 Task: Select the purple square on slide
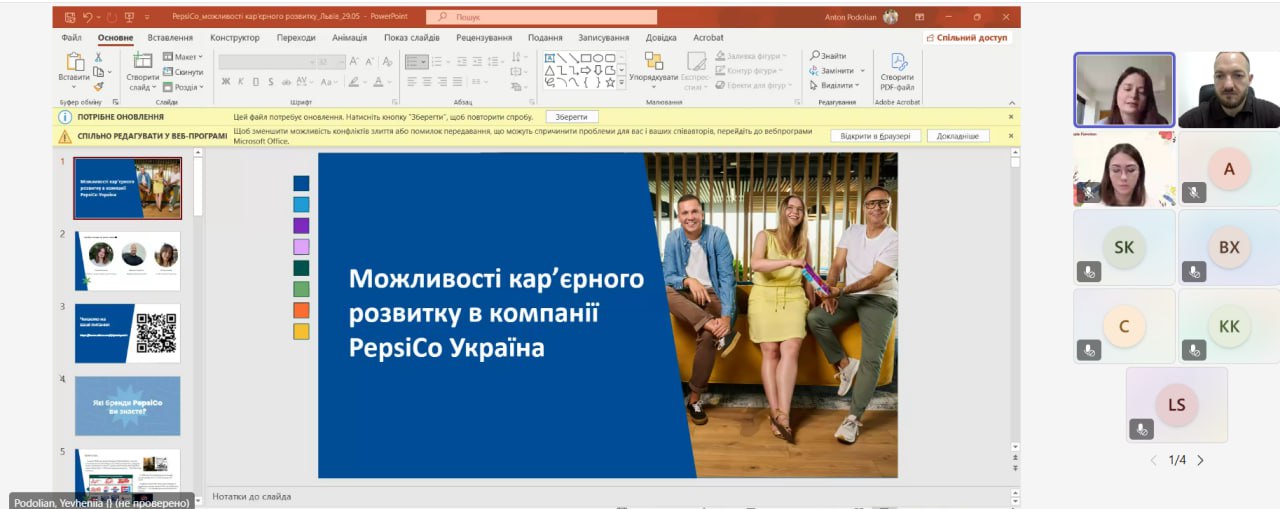coord(301,225)
